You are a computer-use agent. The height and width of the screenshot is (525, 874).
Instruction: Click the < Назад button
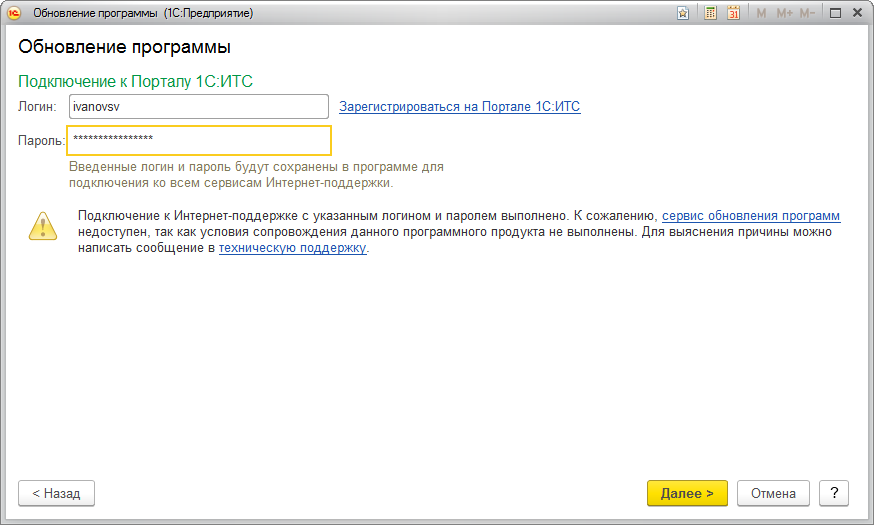[56, 493]
